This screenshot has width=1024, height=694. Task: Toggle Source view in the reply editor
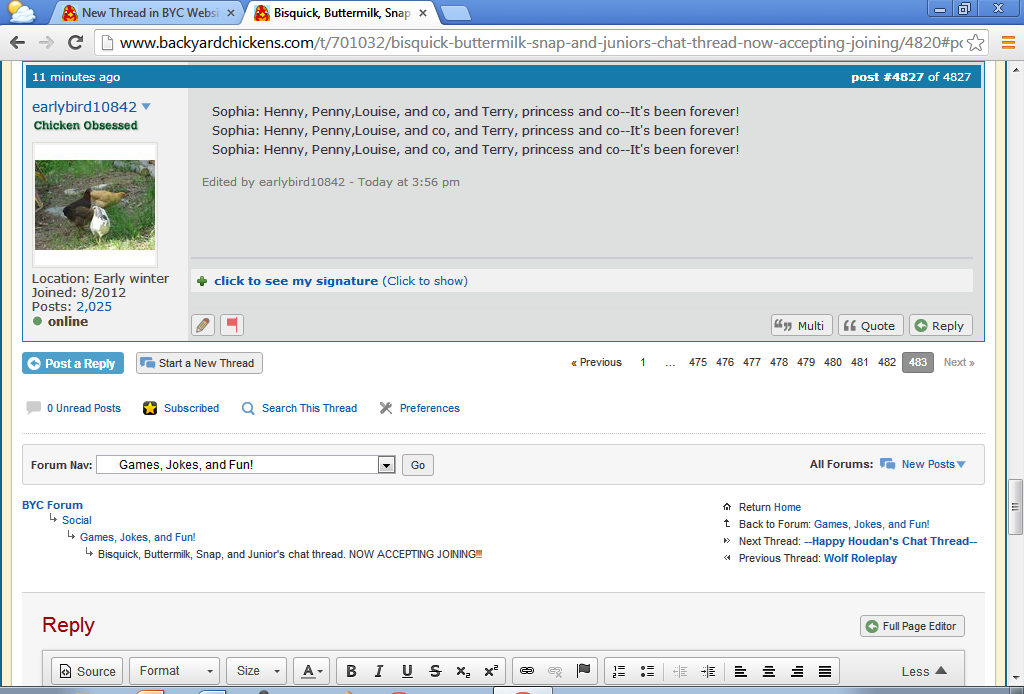tap(86, 671)
